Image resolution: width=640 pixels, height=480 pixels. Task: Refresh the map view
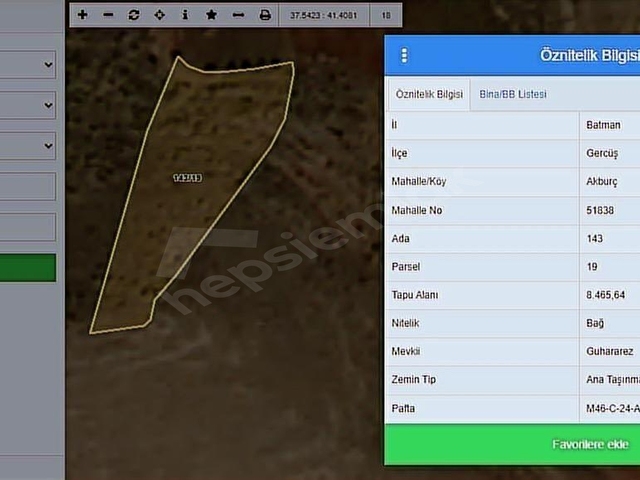tap(134, 15)
